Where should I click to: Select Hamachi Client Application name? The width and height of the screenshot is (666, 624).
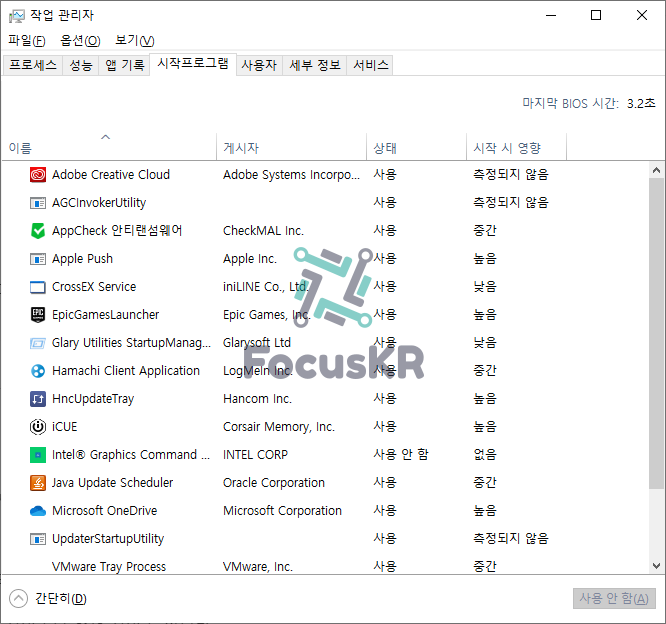click(x=126, y=371)
